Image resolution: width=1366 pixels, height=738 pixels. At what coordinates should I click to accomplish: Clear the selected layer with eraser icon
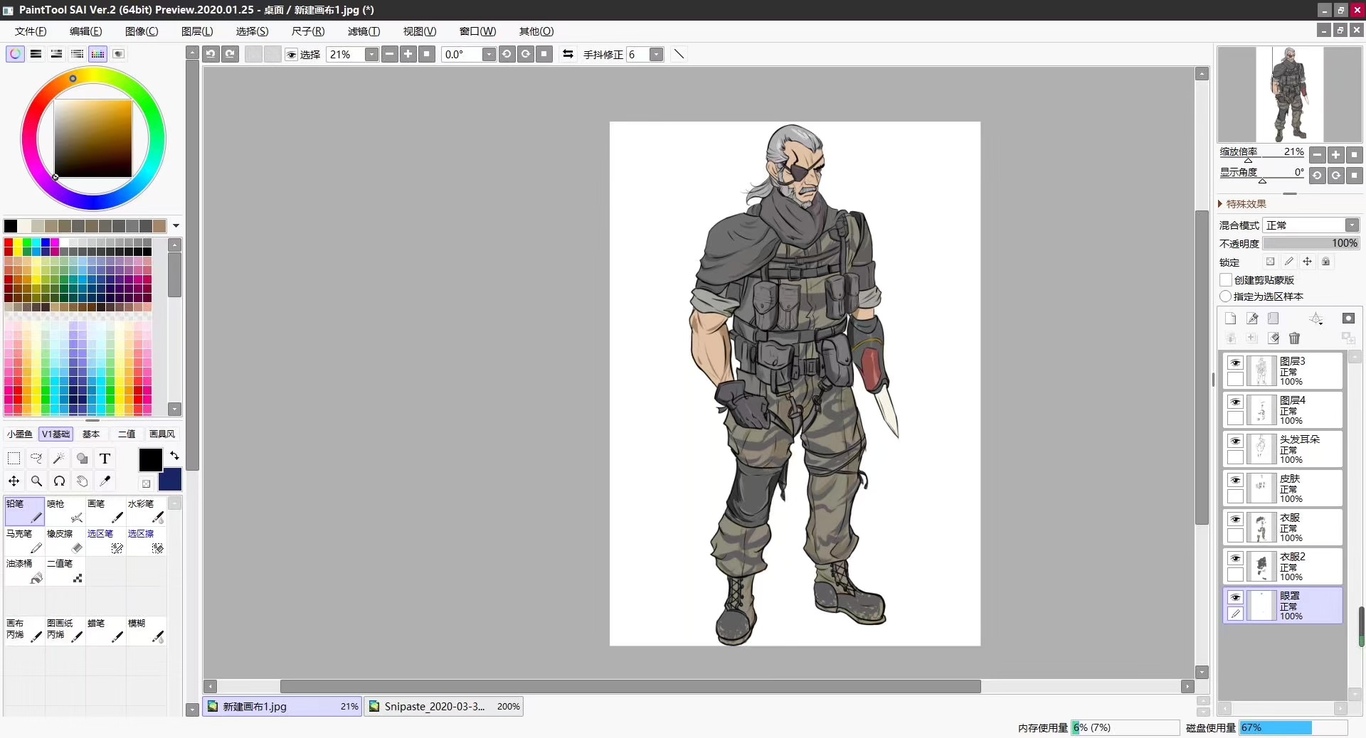click(1273, 338)
